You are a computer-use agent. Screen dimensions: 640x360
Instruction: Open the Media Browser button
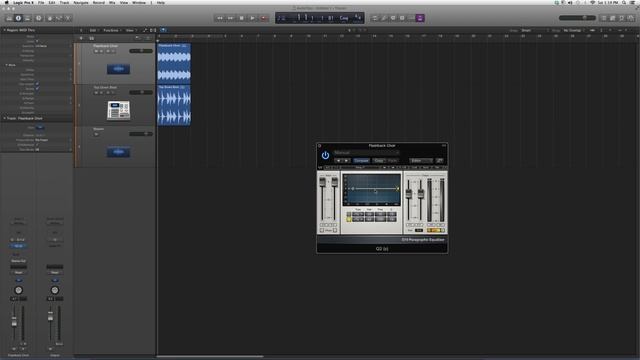pos(631,18)
